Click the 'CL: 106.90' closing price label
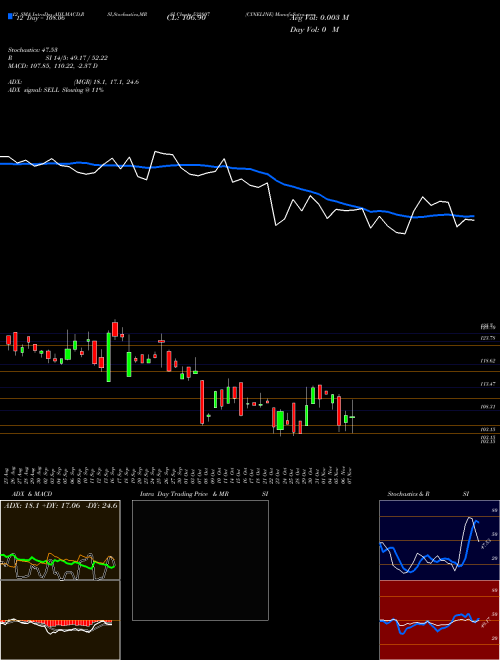This screenshot has width=500, height=660. coord(186,18)
